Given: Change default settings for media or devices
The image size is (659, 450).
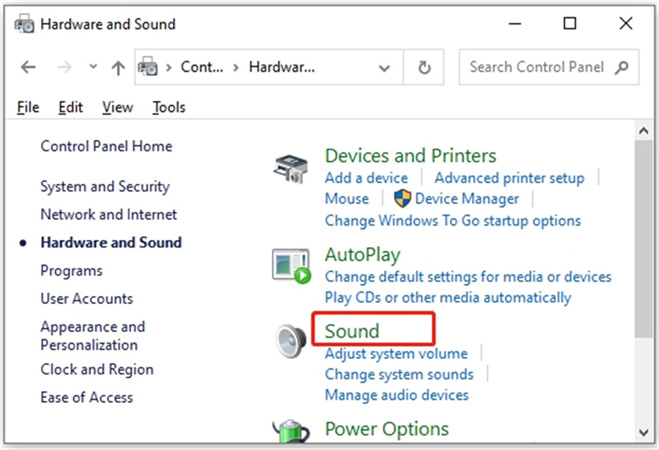Looking at the screenshot, I should 468,277.
